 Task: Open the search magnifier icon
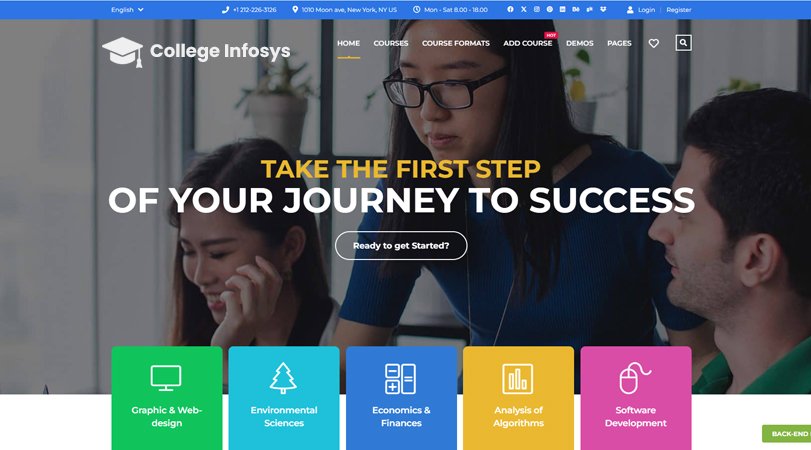(x=683, y=43)
